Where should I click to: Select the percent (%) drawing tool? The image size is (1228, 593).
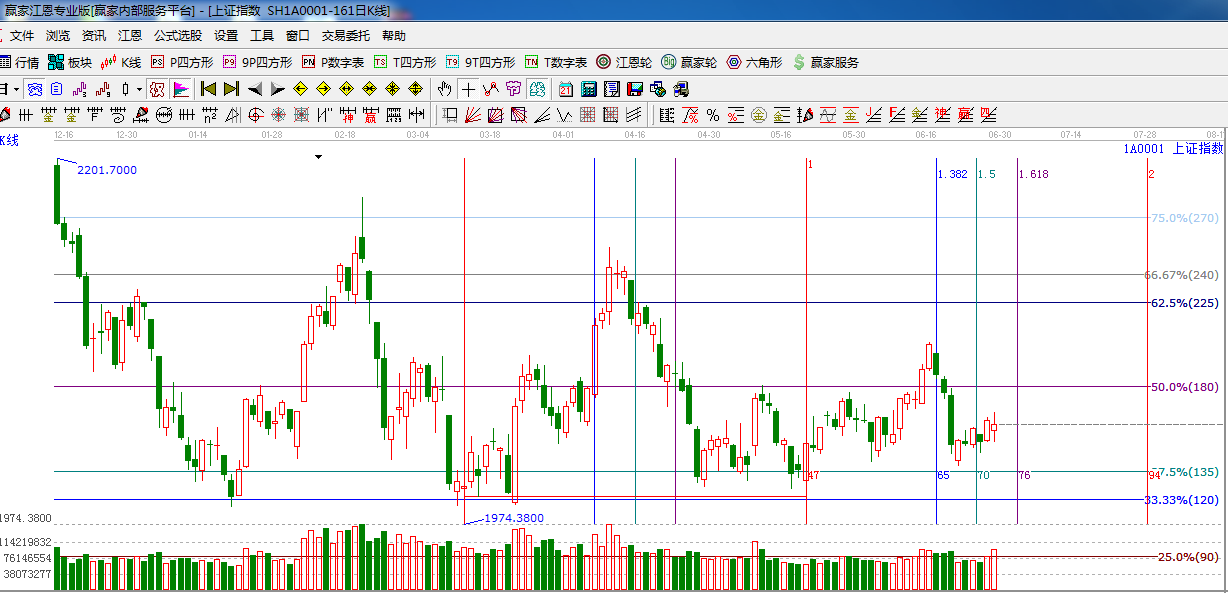[x=713, y=115]
